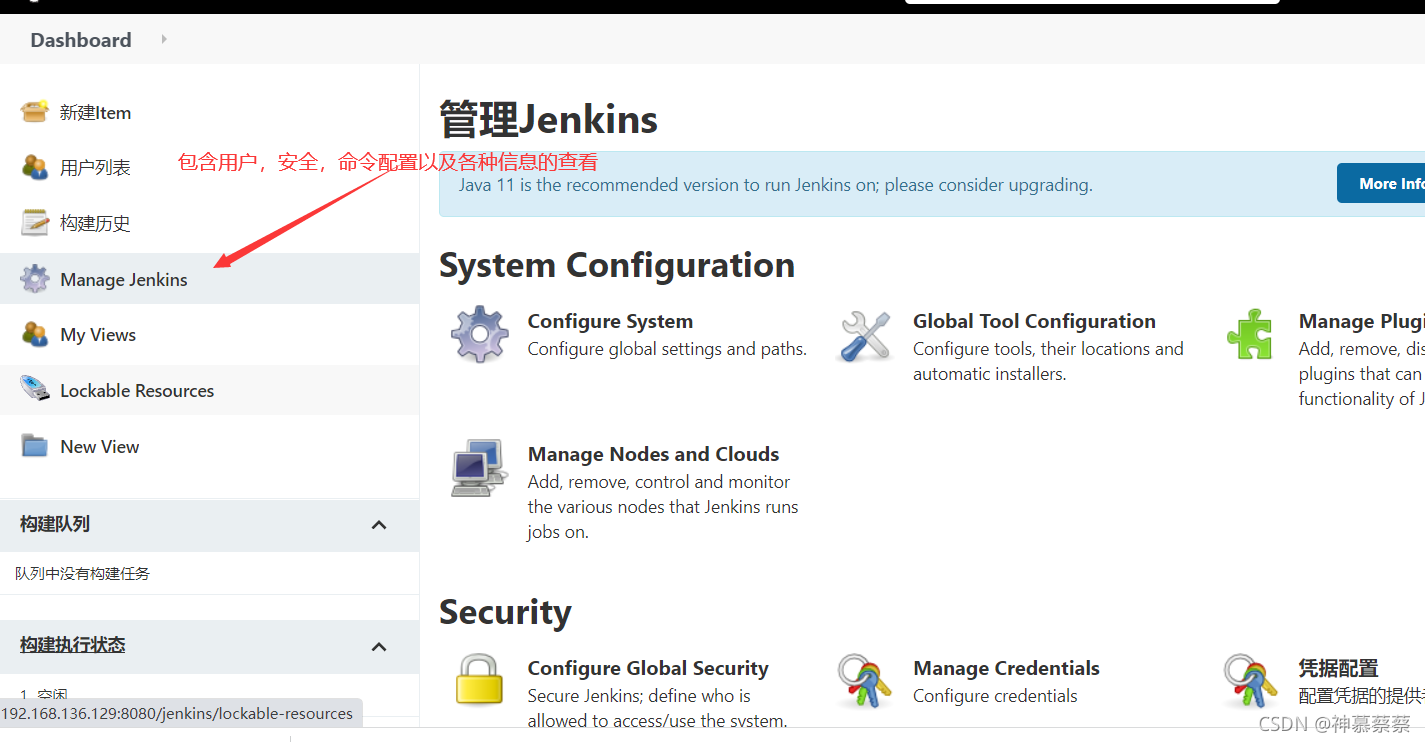
Task: Open Global Tool Configuration title link
Action: 1034,321
